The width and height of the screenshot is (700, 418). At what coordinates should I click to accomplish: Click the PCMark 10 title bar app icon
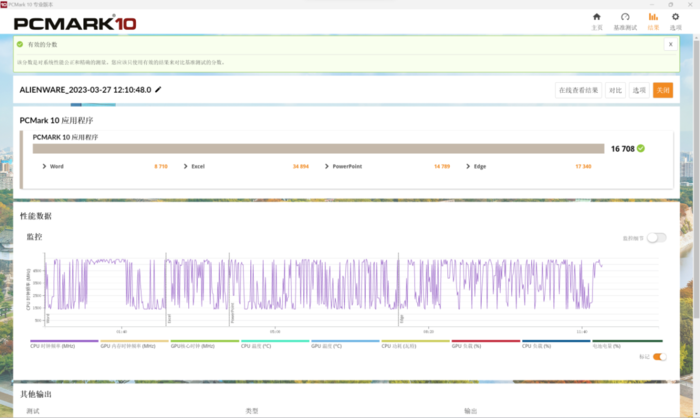click(x=4, y=4)
